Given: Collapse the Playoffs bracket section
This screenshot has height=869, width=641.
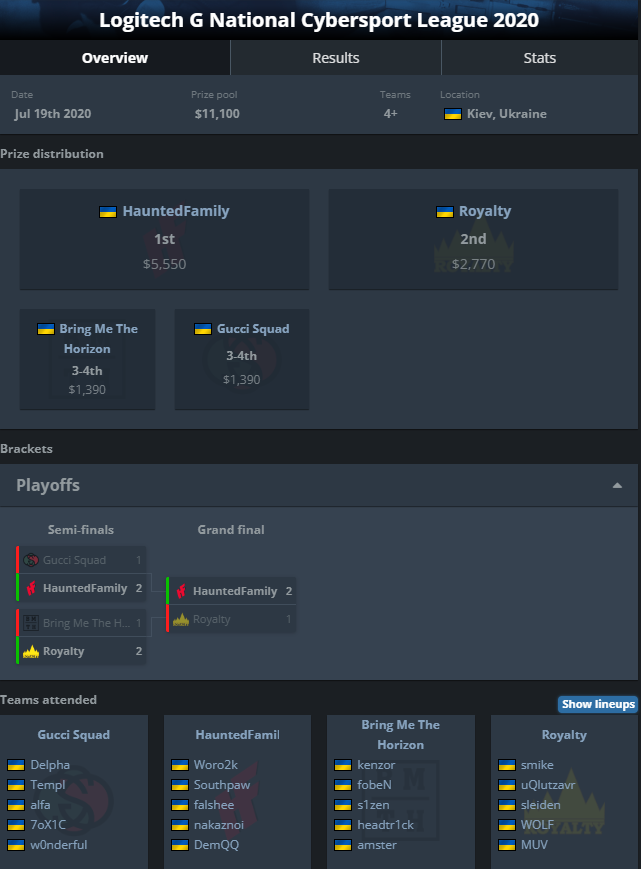Looking at the screenshot, I should [x=617, y=485].
